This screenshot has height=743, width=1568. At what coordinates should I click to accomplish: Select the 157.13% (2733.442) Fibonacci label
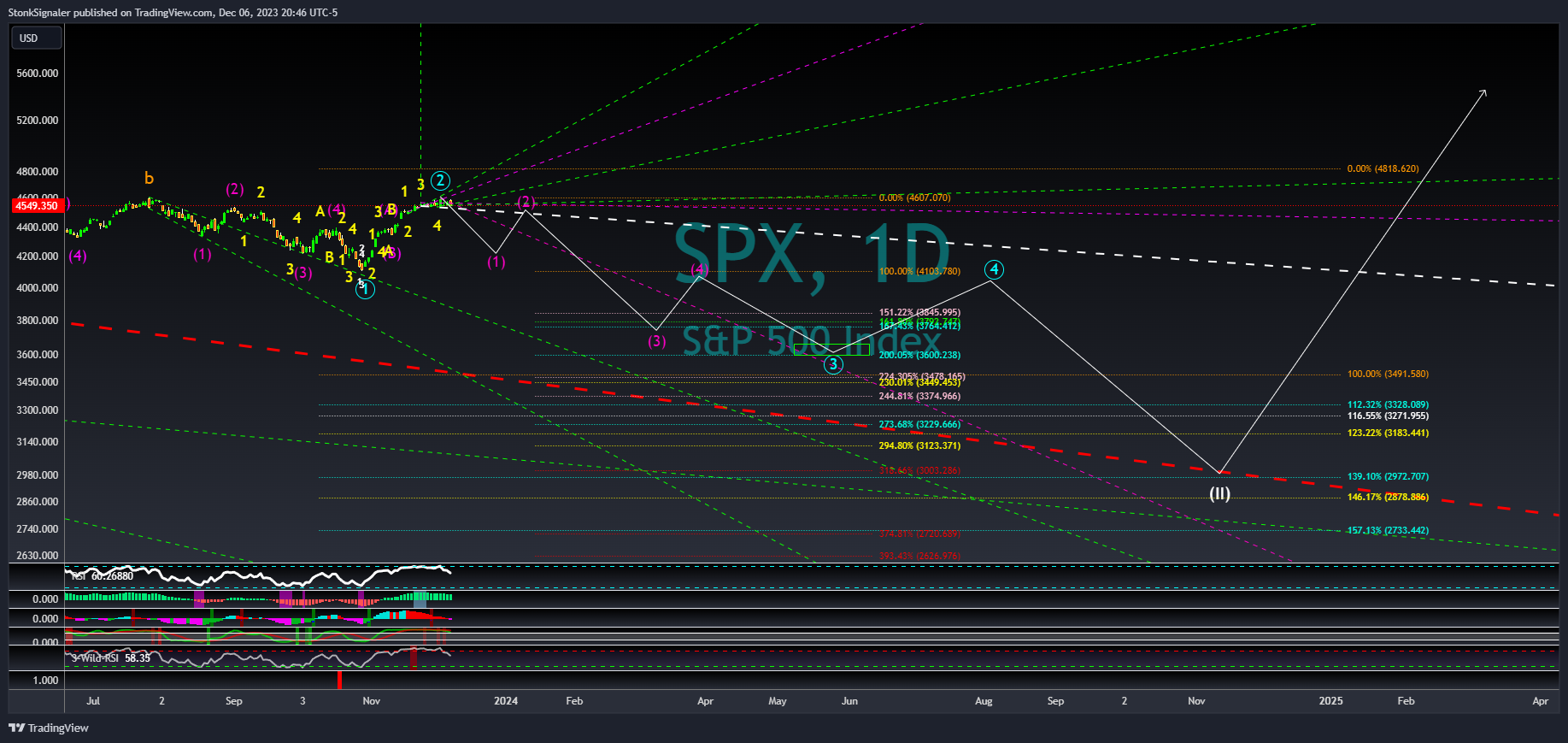click(1388, 531)
